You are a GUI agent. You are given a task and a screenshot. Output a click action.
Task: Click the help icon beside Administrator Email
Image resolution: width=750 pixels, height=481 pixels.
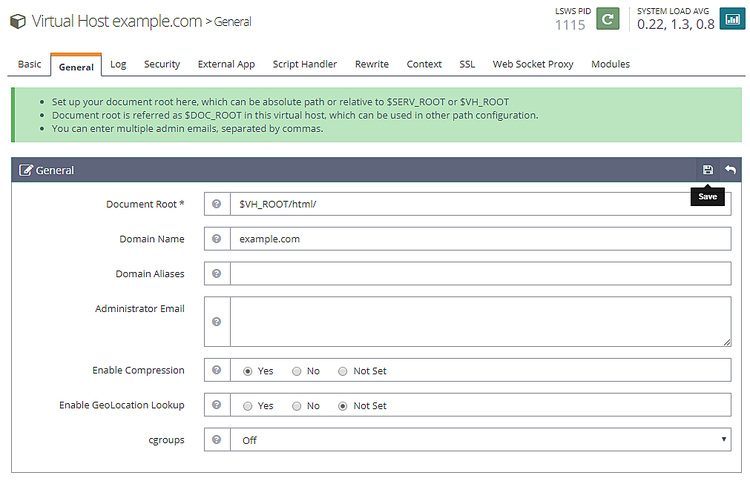point(216,322)
